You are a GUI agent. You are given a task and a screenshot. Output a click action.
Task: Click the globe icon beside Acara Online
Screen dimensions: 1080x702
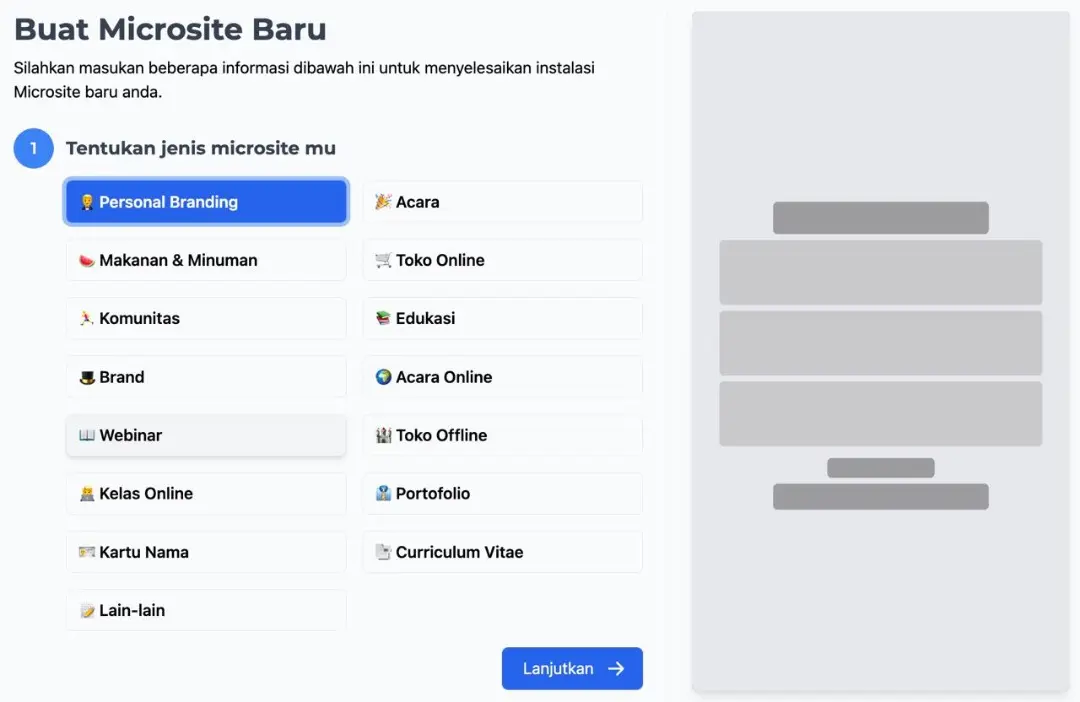point(383,377)
